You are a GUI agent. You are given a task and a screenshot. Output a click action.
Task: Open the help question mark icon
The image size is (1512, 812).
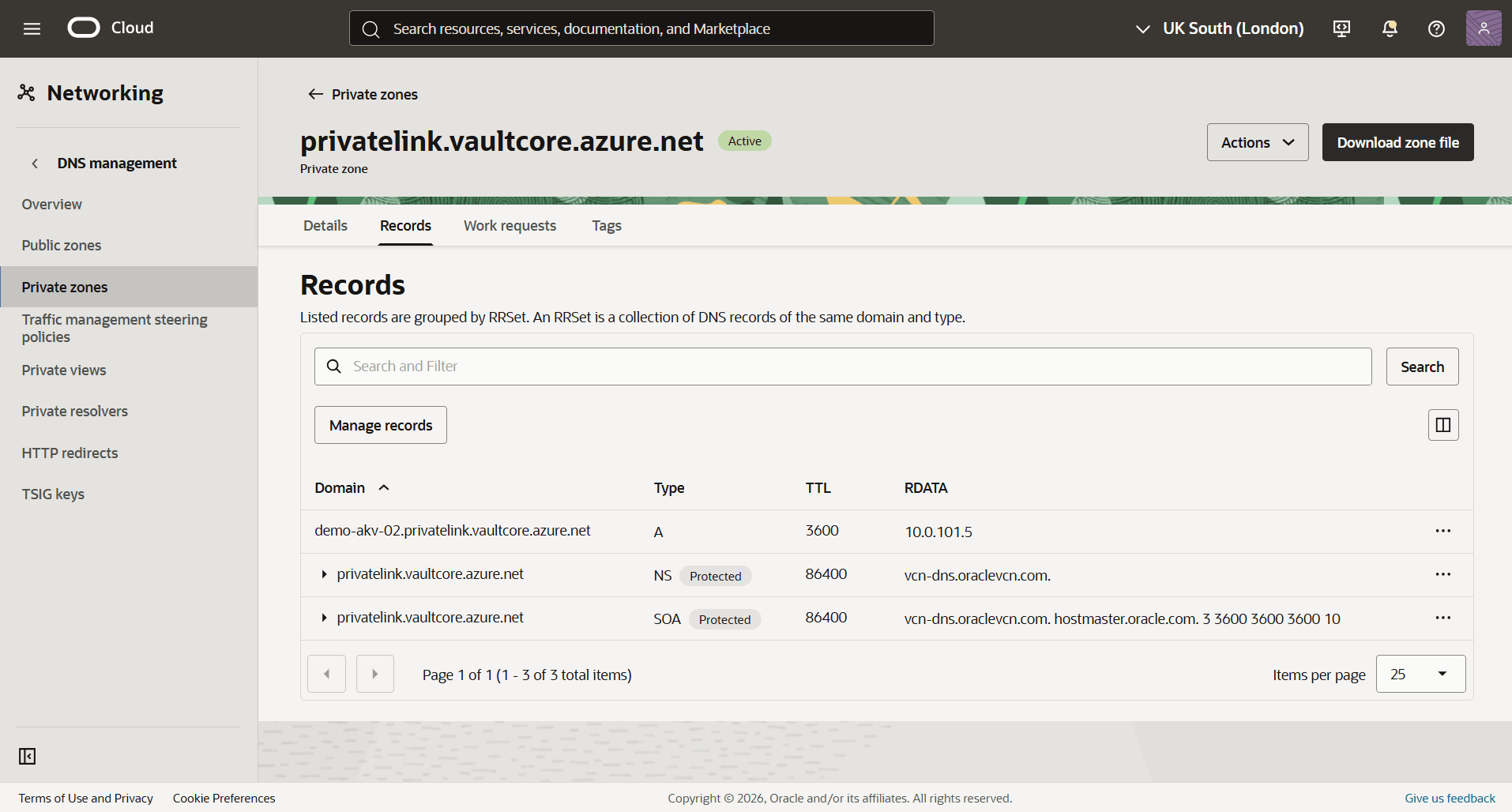point(1436,28)
